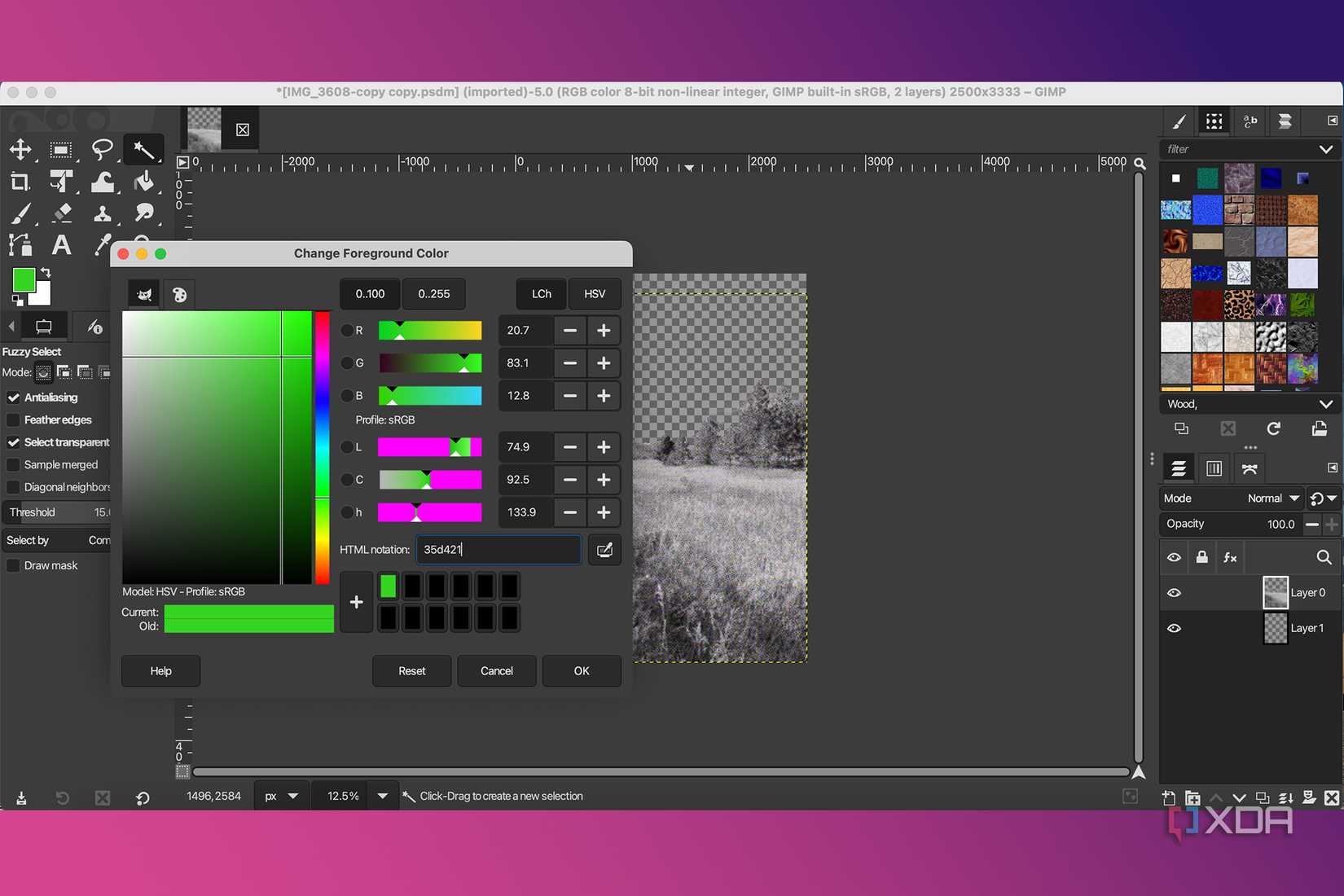1344x896 pixels.
Task: Confirm the foreground color with OK
Action: click(581, 670)
